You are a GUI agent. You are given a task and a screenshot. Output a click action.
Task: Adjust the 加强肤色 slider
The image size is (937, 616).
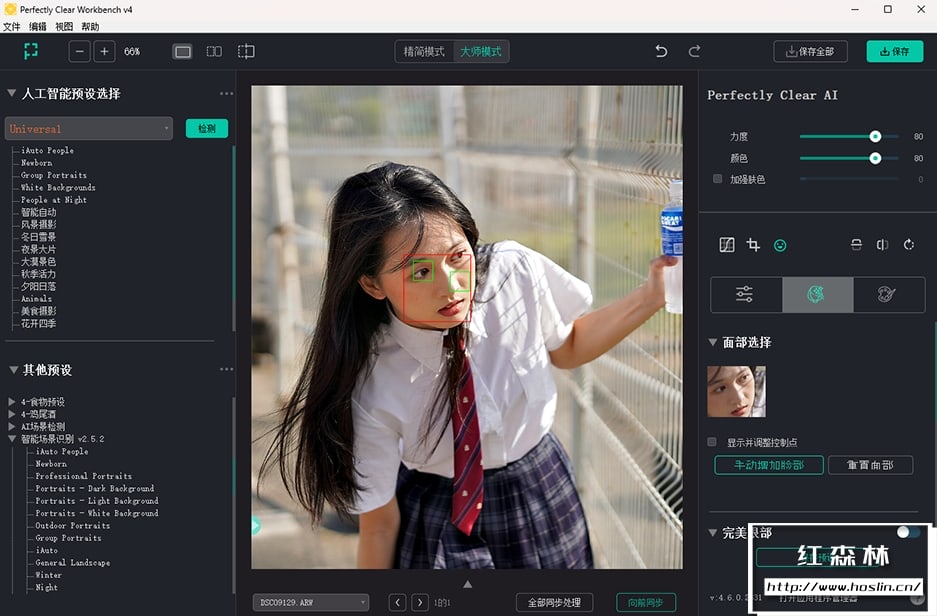849,179
